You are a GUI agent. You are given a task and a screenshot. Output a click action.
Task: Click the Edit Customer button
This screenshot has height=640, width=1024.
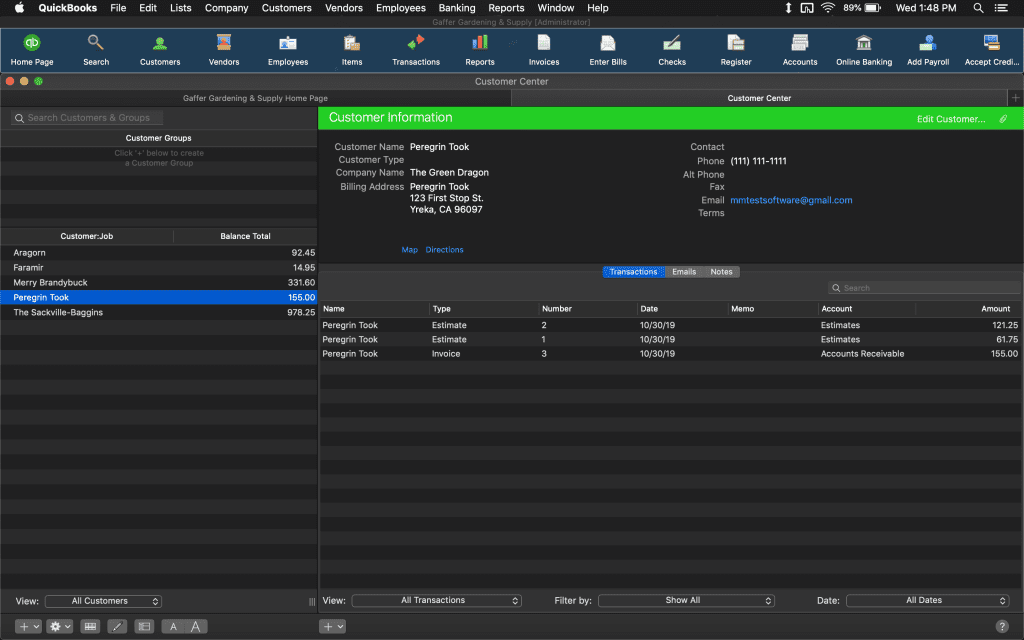point(951,119)
